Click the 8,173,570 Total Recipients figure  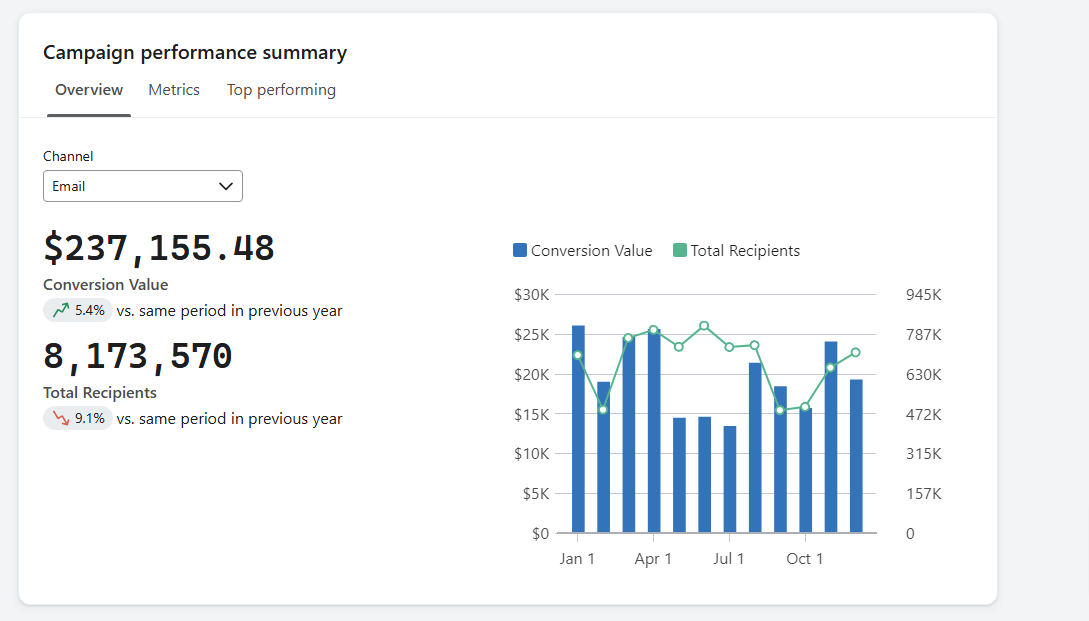pos(137,356)
